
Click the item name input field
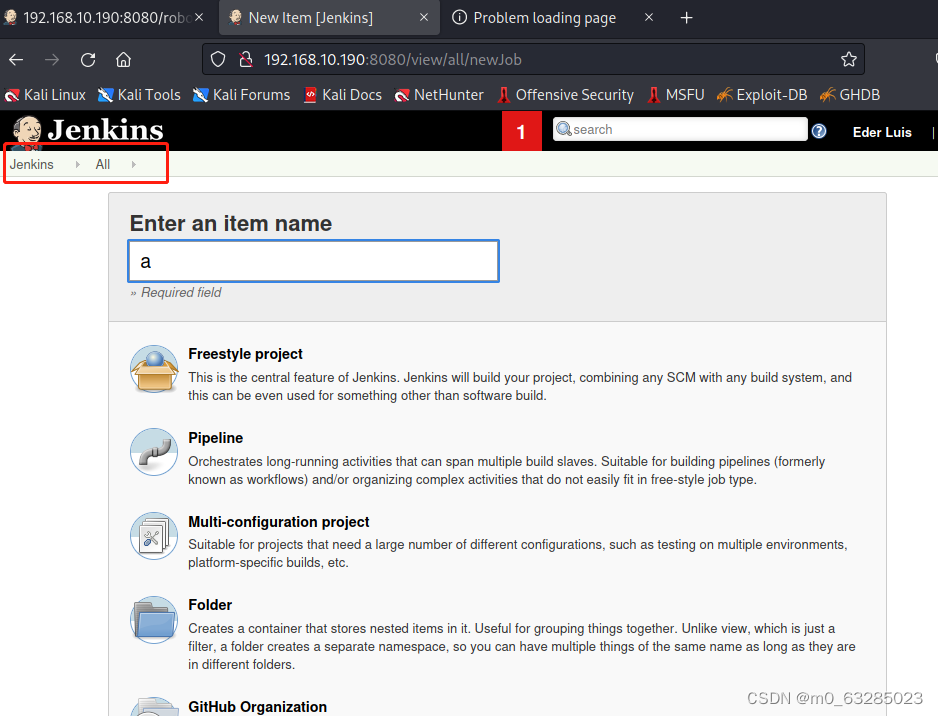(313, 261)
